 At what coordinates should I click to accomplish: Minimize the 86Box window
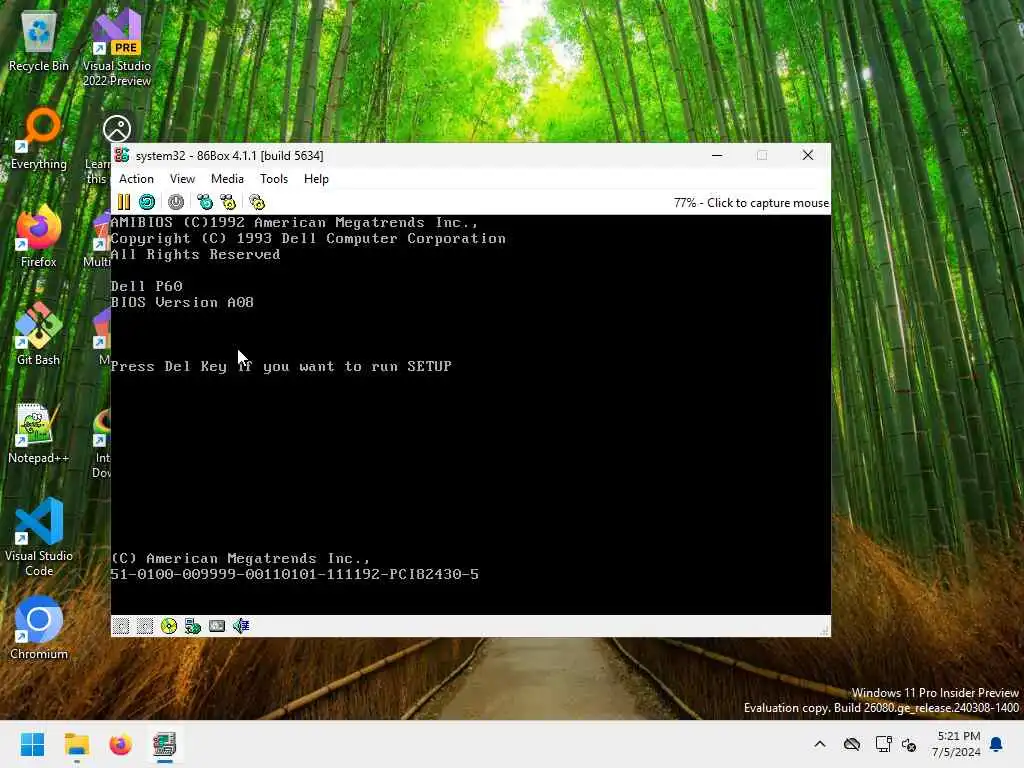[717, 155]
